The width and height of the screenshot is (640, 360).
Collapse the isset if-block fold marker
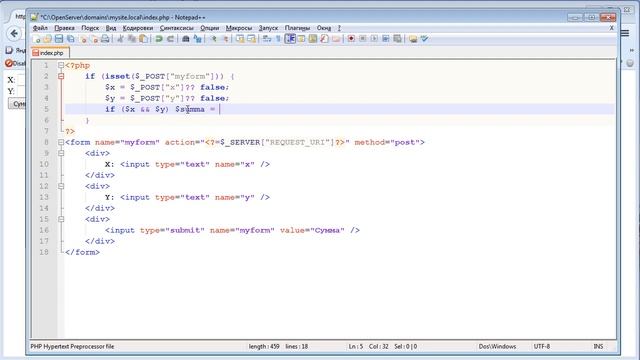[x=61, y=76]
